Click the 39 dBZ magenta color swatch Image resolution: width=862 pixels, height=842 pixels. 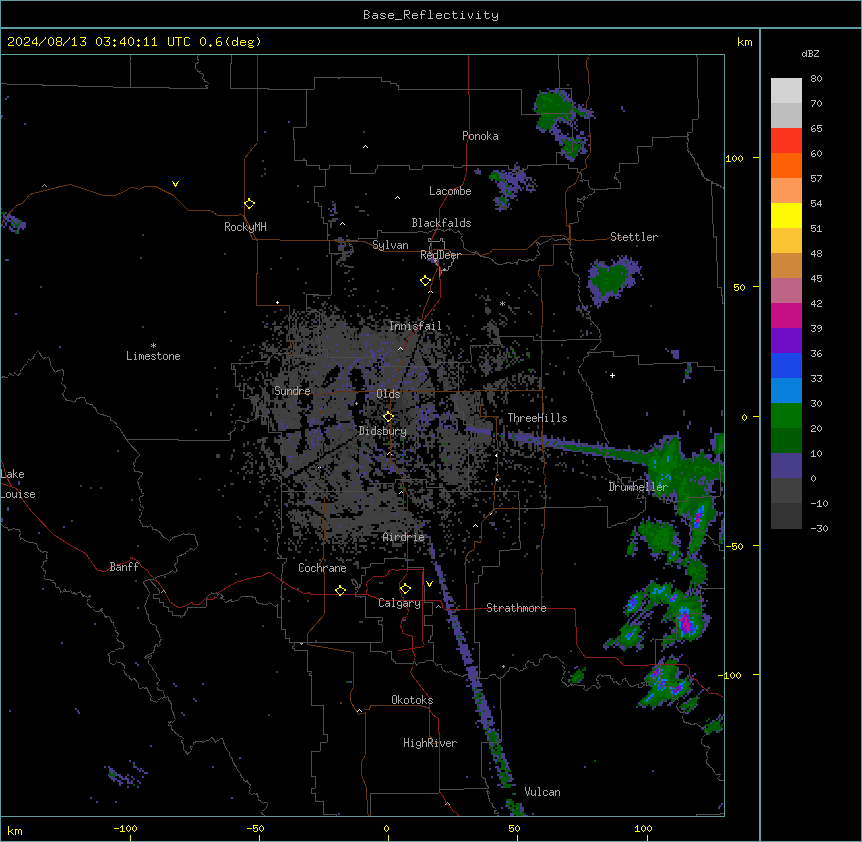pos(786,315)
